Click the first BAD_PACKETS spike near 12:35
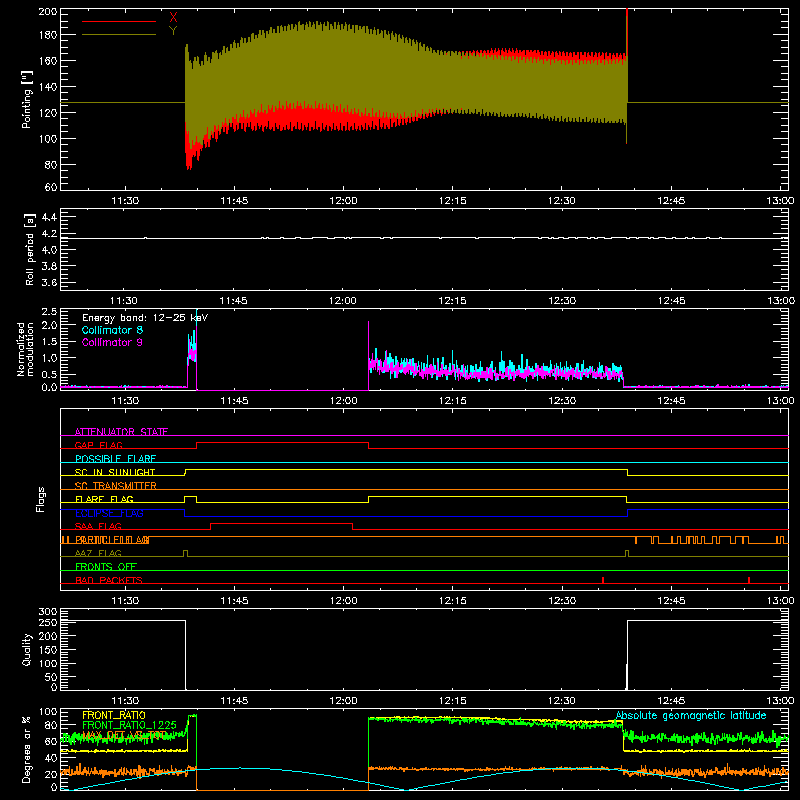The image size is (800, 800). tap(603, 580)
